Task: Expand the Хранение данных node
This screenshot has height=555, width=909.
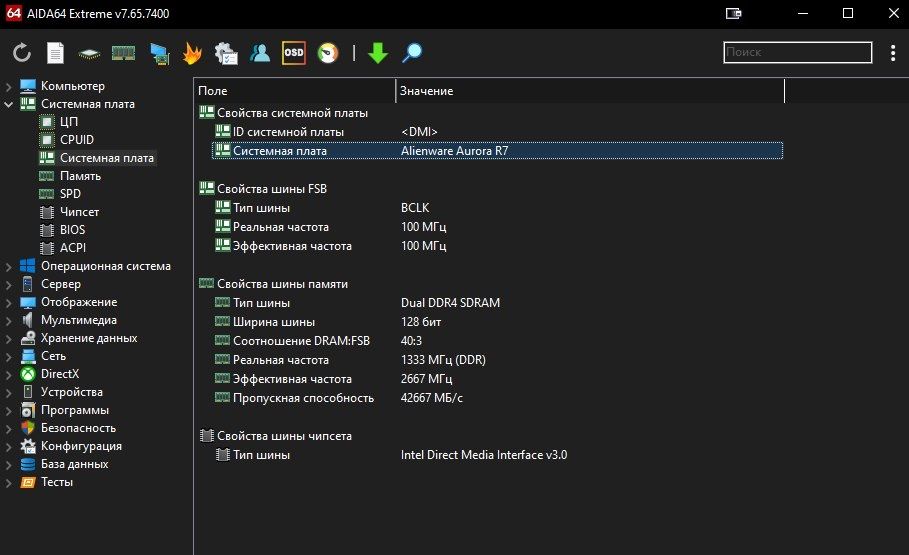Action: [x=9, y=339]
